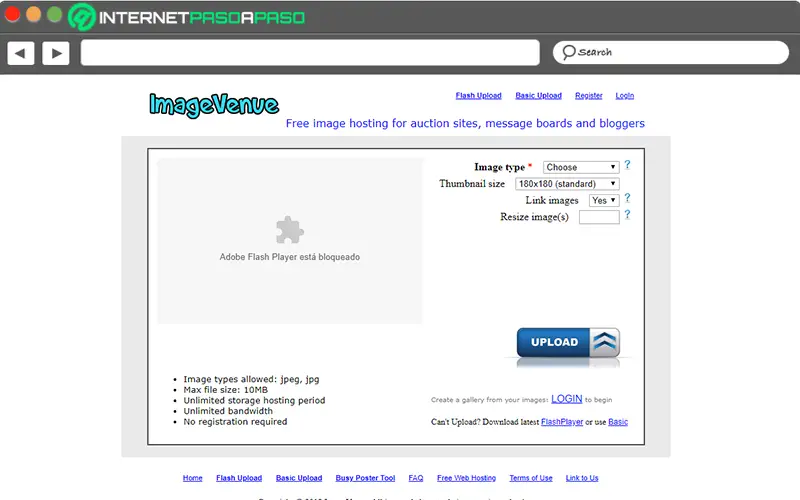Click the 'Thumbnail size' field label
The width and height of the screenshot is (800, 500).
tap(472, 184)
